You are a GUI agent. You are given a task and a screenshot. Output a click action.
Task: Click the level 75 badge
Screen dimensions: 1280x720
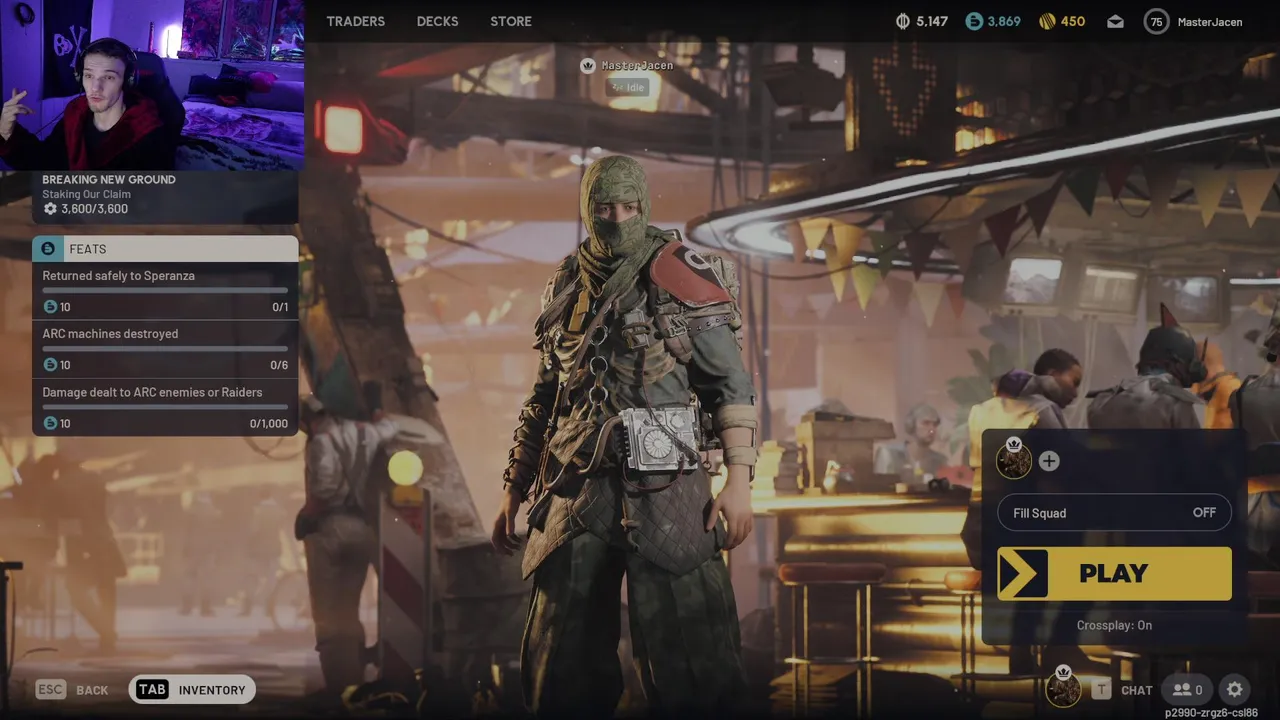pos(1156,21)
